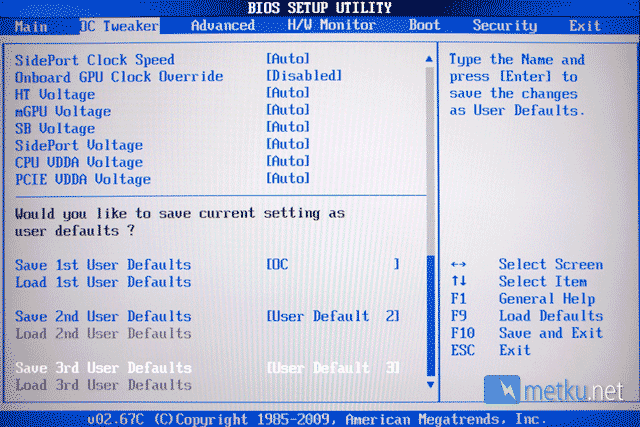Viewport: 640px width, 427px height.
Task: Select the PCIE VDDA Voltage setting
Action: pyautogui.click(x=83, y=180)
